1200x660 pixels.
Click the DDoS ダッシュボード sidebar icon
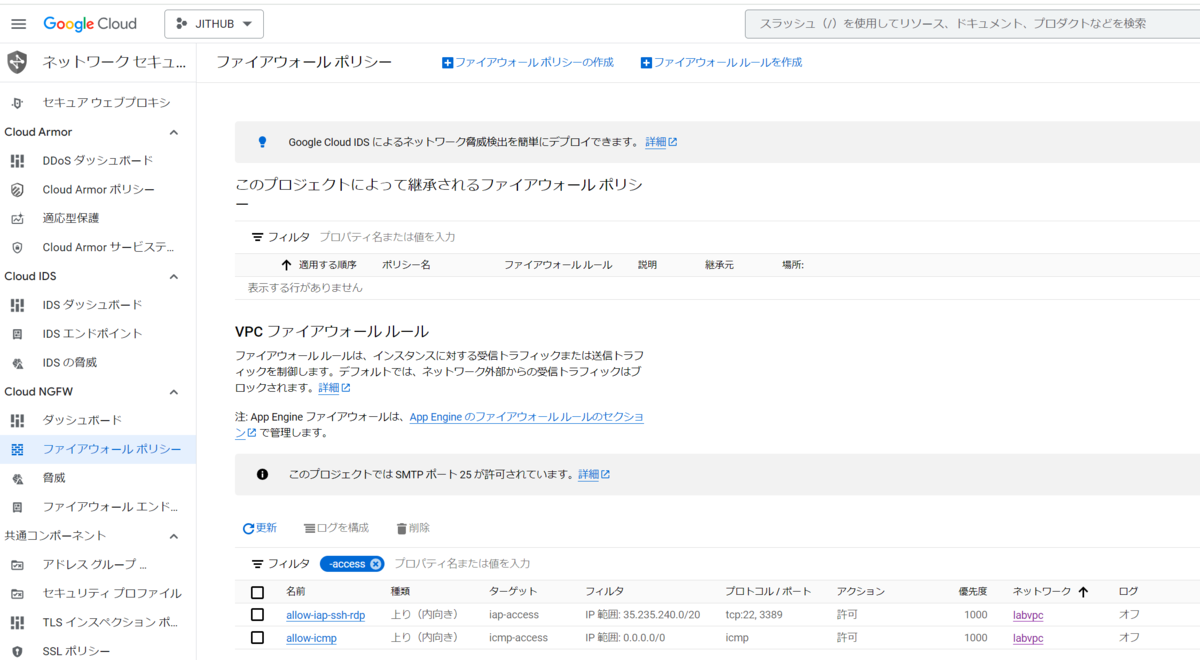click(17, 161)
